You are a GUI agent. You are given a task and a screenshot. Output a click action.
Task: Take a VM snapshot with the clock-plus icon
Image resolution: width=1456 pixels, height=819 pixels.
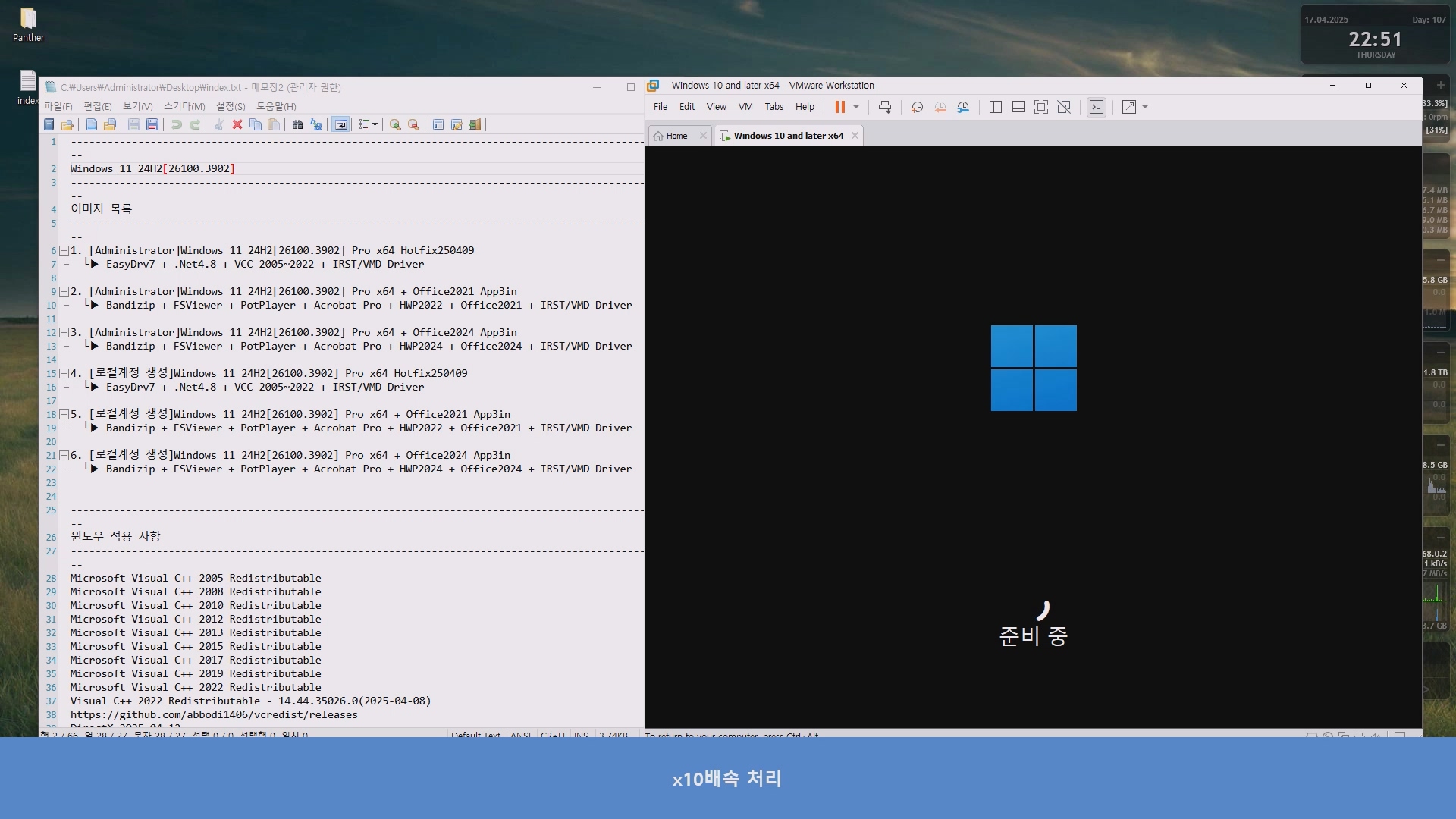pos(917,107)
